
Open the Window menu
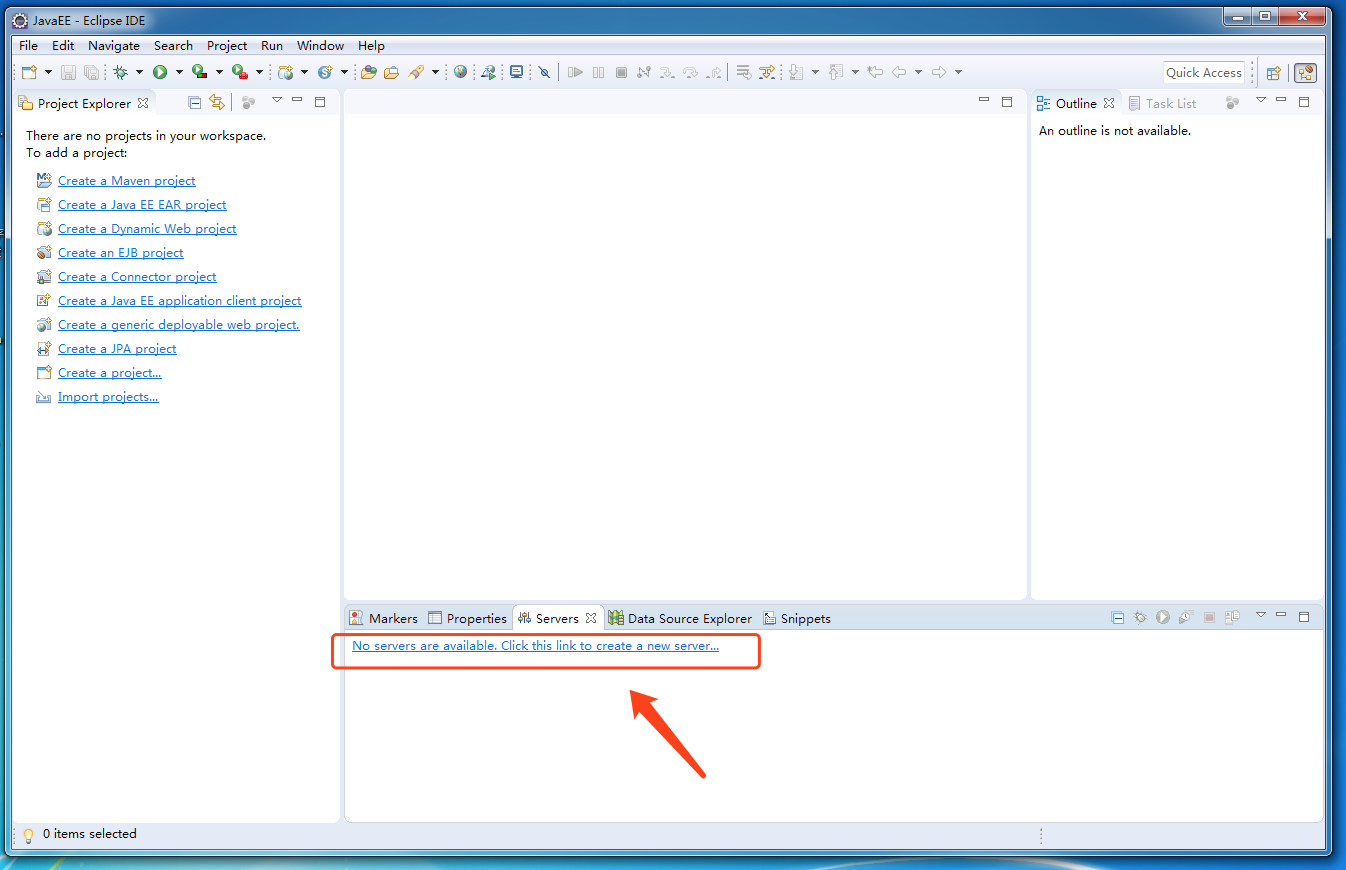(320, 45)
